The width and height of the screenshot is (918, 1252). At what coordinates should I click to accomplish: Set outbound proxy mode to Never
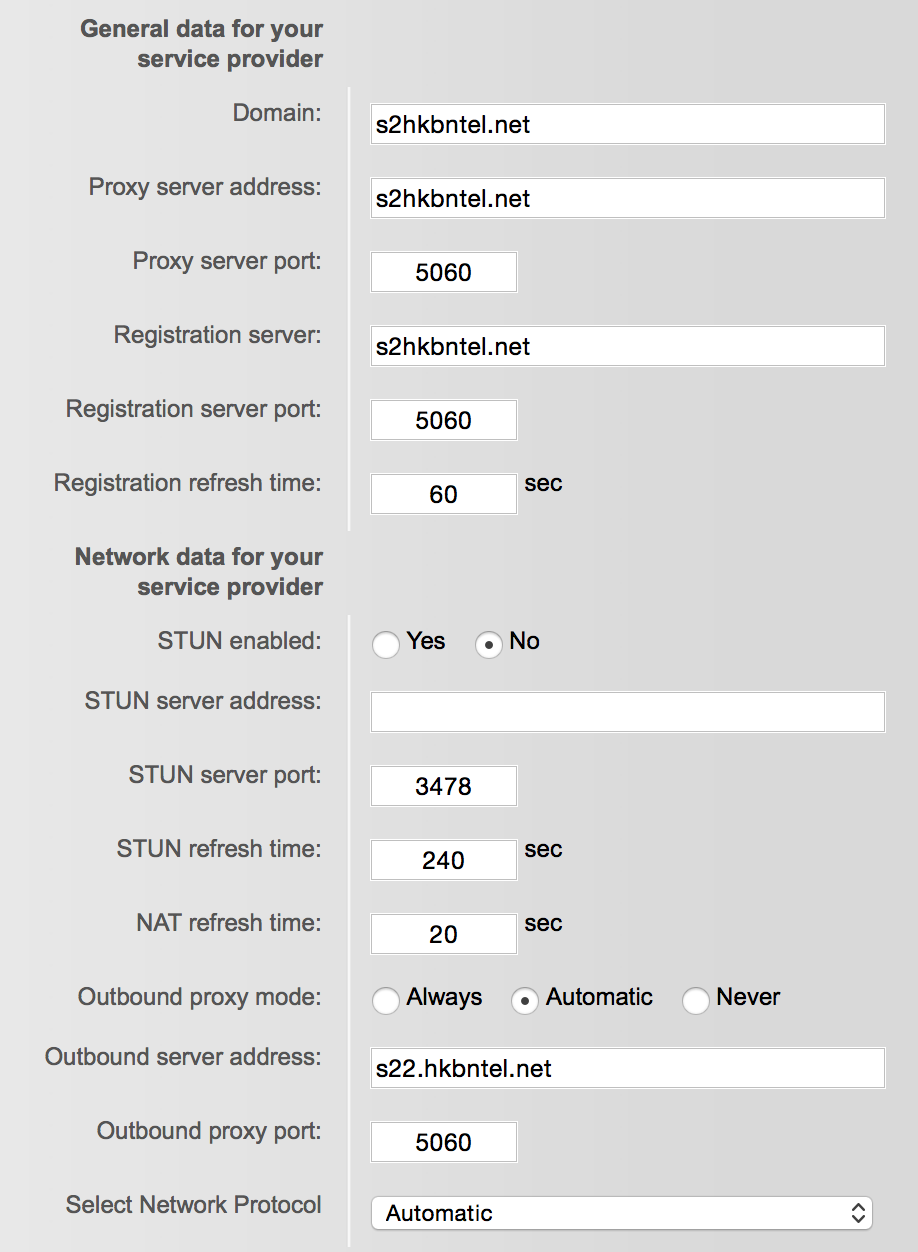pyautogui.click(x=696, y=1001)
